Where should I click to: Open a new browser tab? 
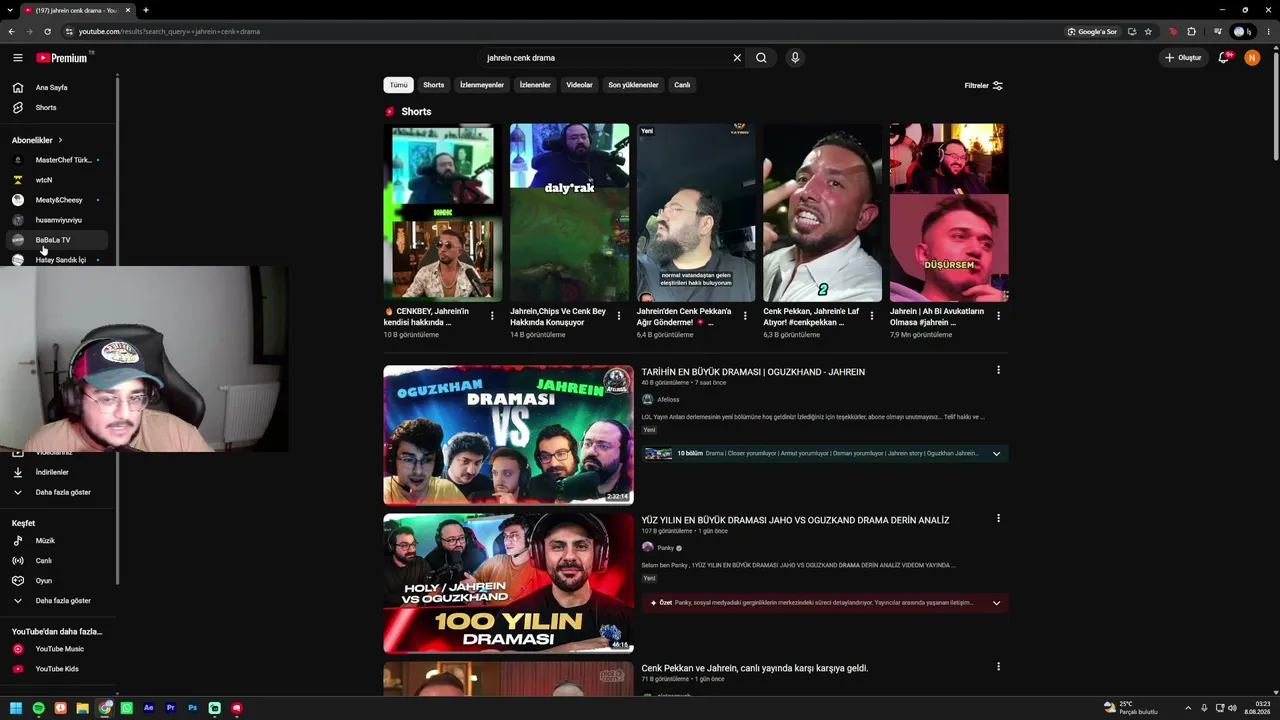(146, 10)
